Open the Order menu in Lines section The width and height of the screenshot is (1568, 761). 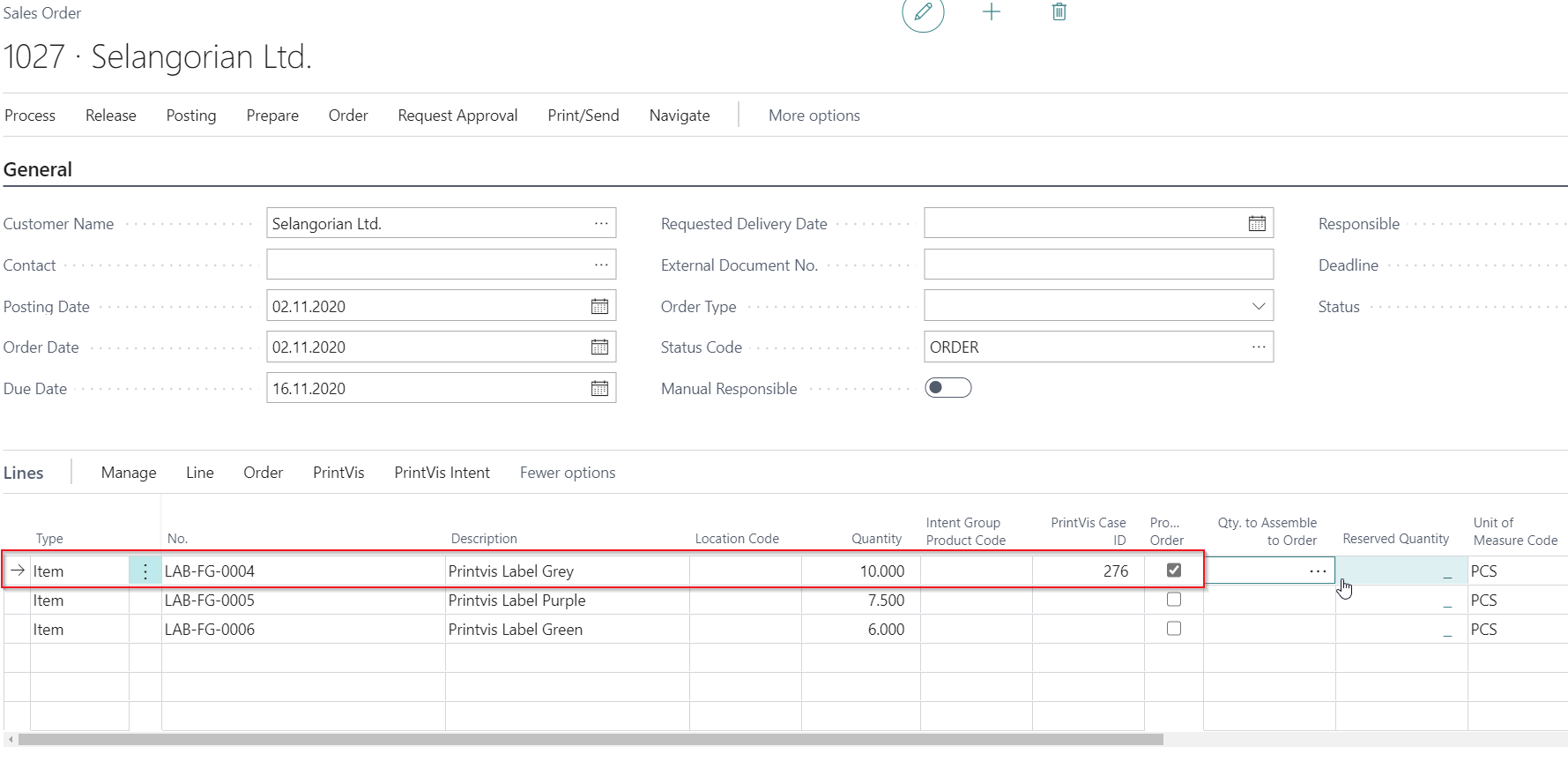coord(264,473)
